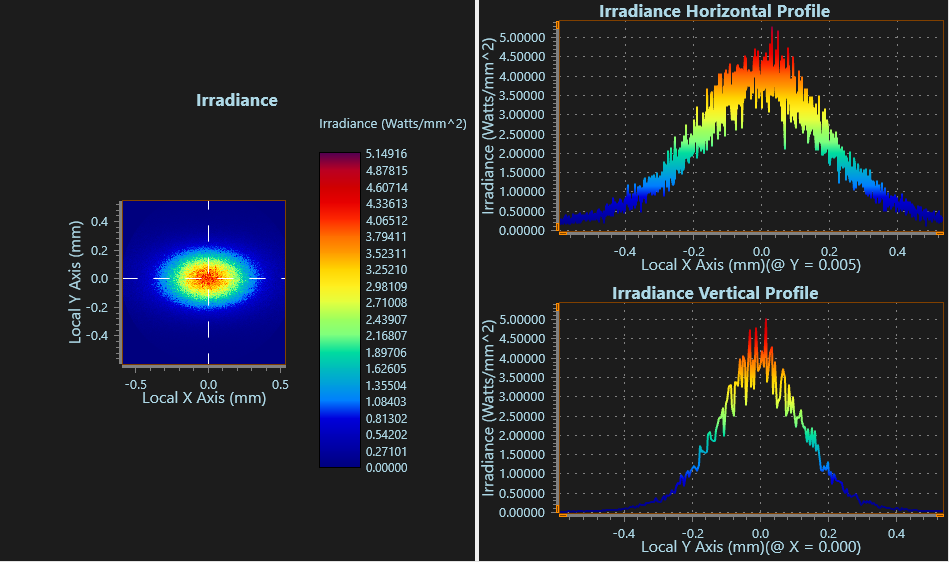Click the vertical profile Irradiance y-axis label
This screenshot has height=563, width=950.
tap(489, 405)
